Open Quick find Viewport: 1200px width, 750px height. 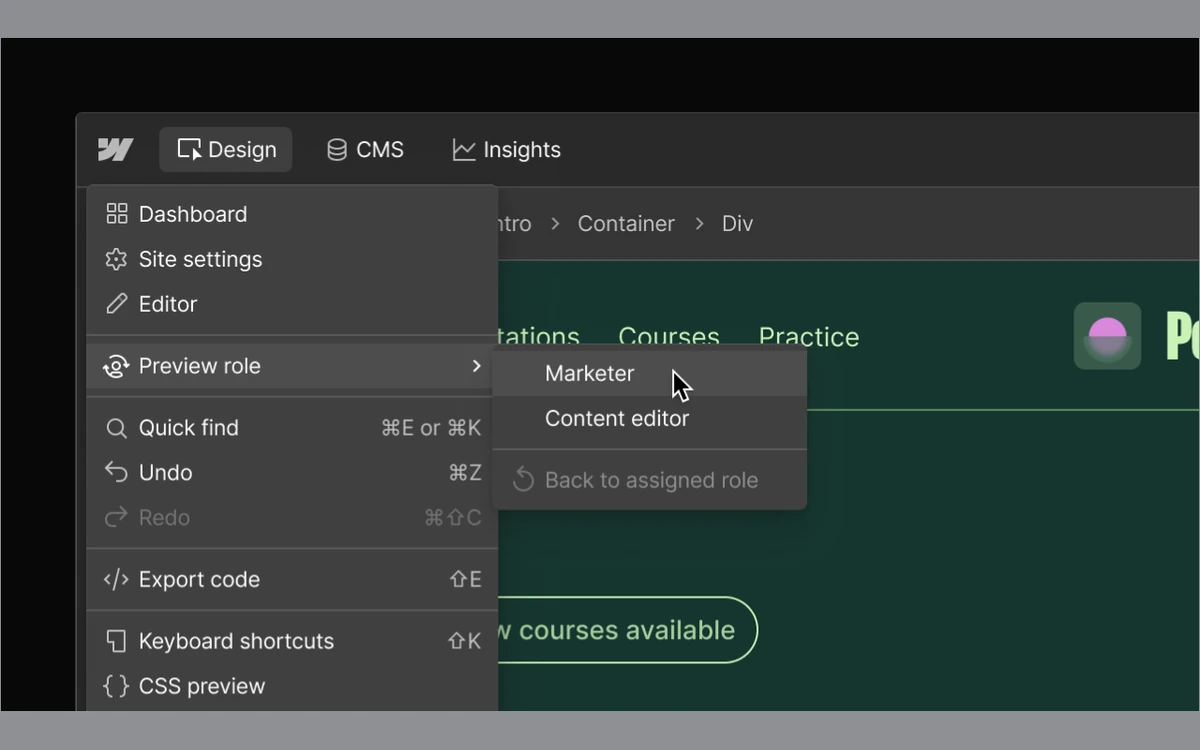292,428
